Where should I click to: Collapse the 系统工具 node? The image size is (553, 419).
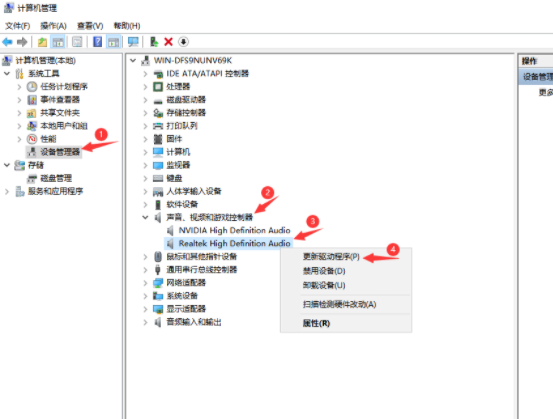[x=7, y=74]
